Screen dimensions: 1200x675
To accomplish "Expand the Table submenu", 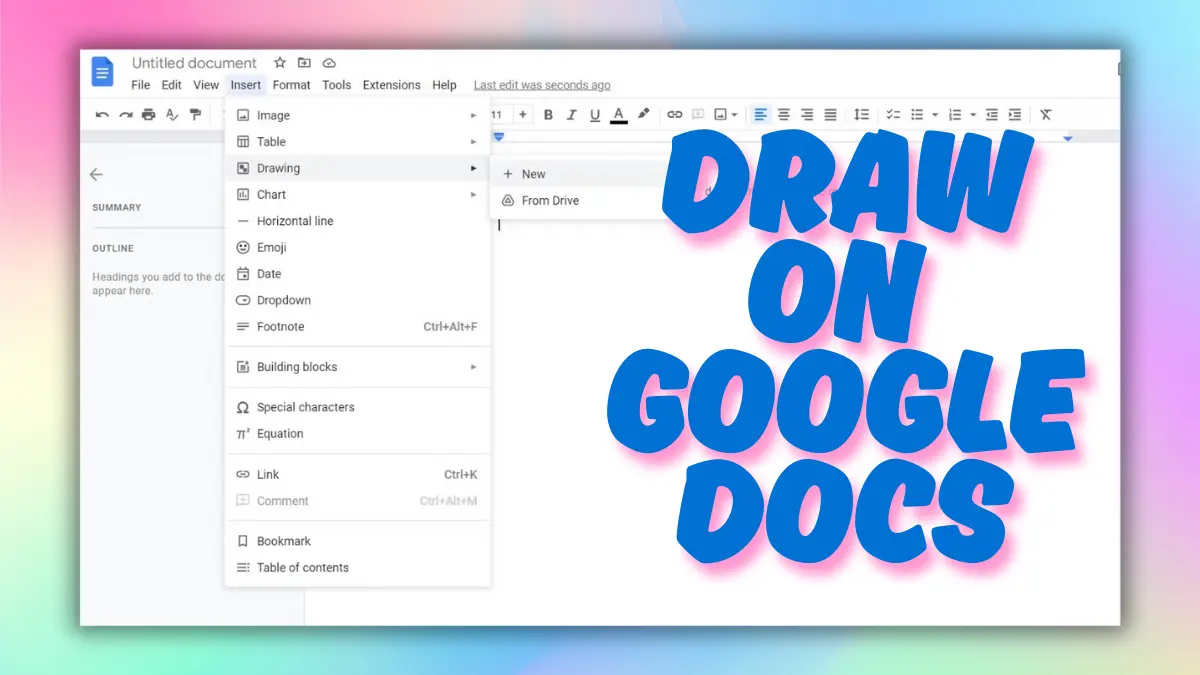I will point(358,142).
